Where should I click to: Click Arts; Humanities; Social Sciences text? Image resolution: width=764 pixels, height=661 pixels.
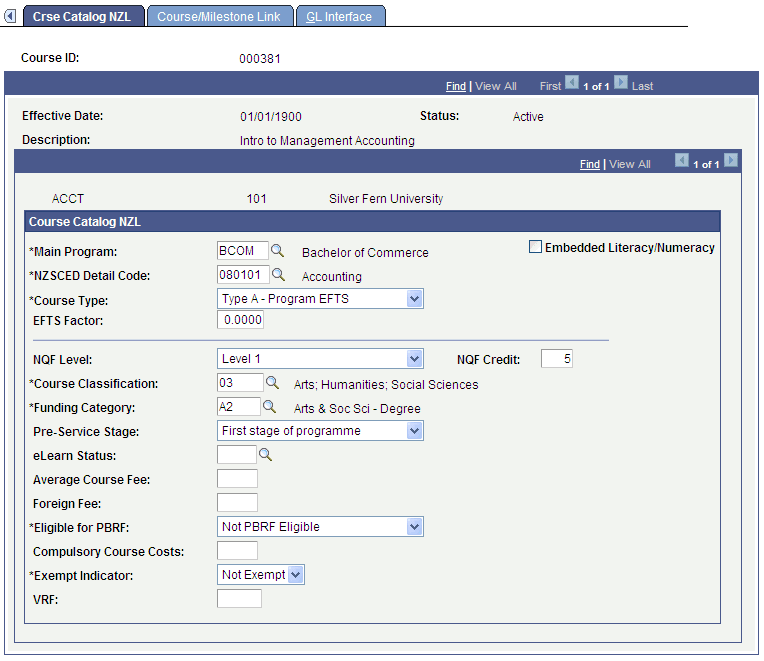[x=386, y=385]
